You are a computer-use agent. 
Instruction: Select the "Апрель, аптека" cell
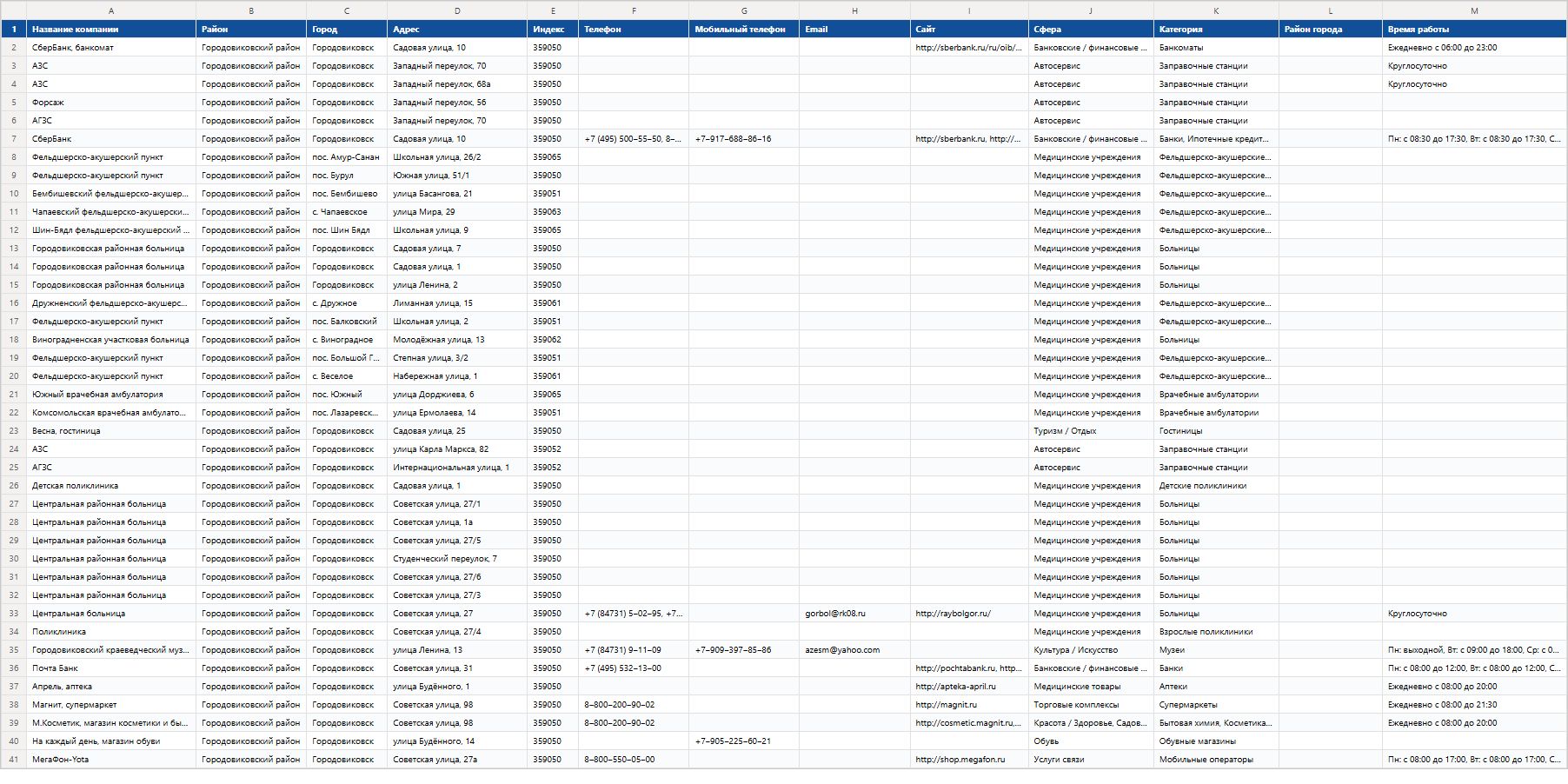[111, 687]
